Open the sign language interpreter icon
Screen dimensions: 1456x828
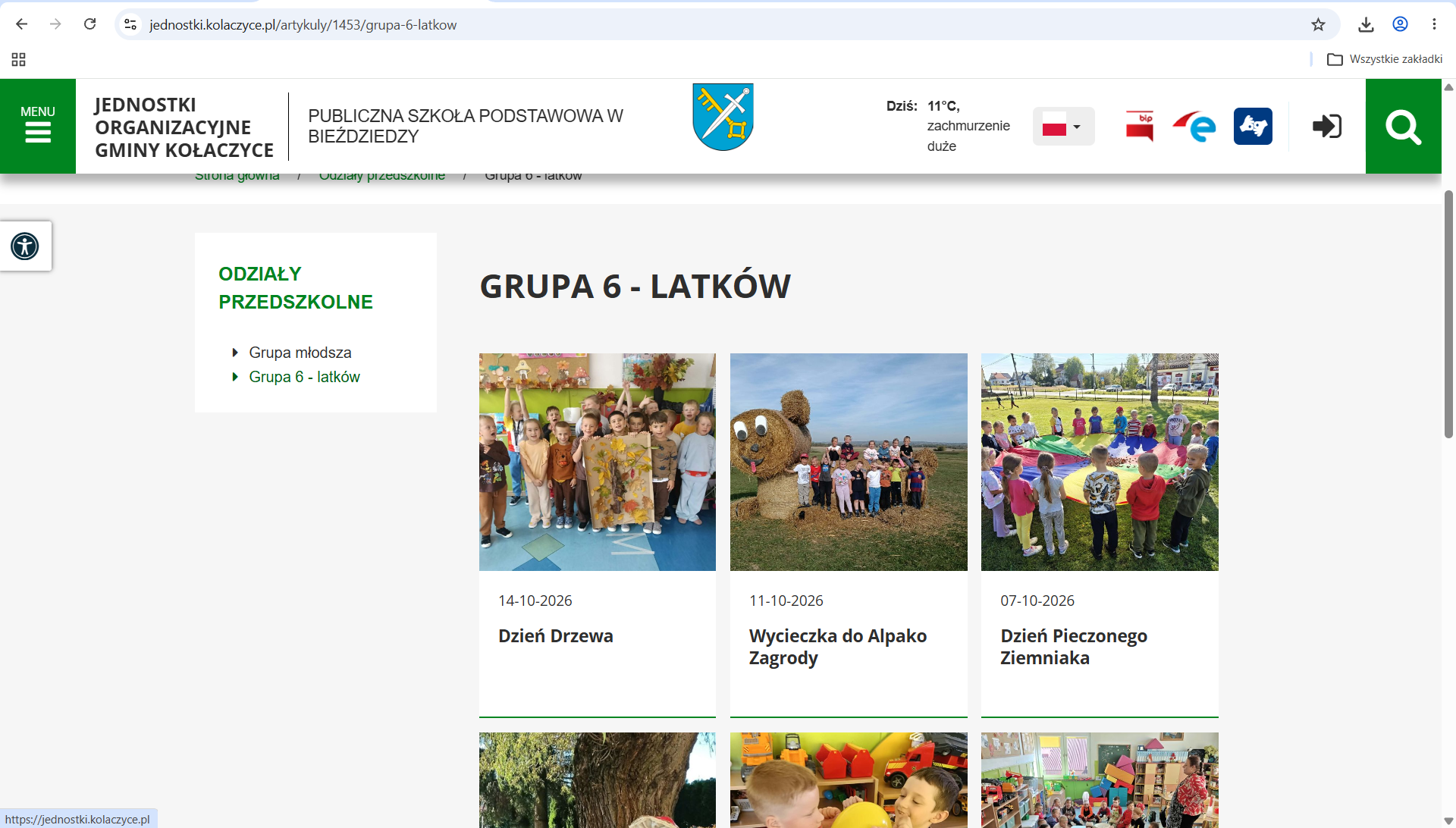tap(1253, 126)
